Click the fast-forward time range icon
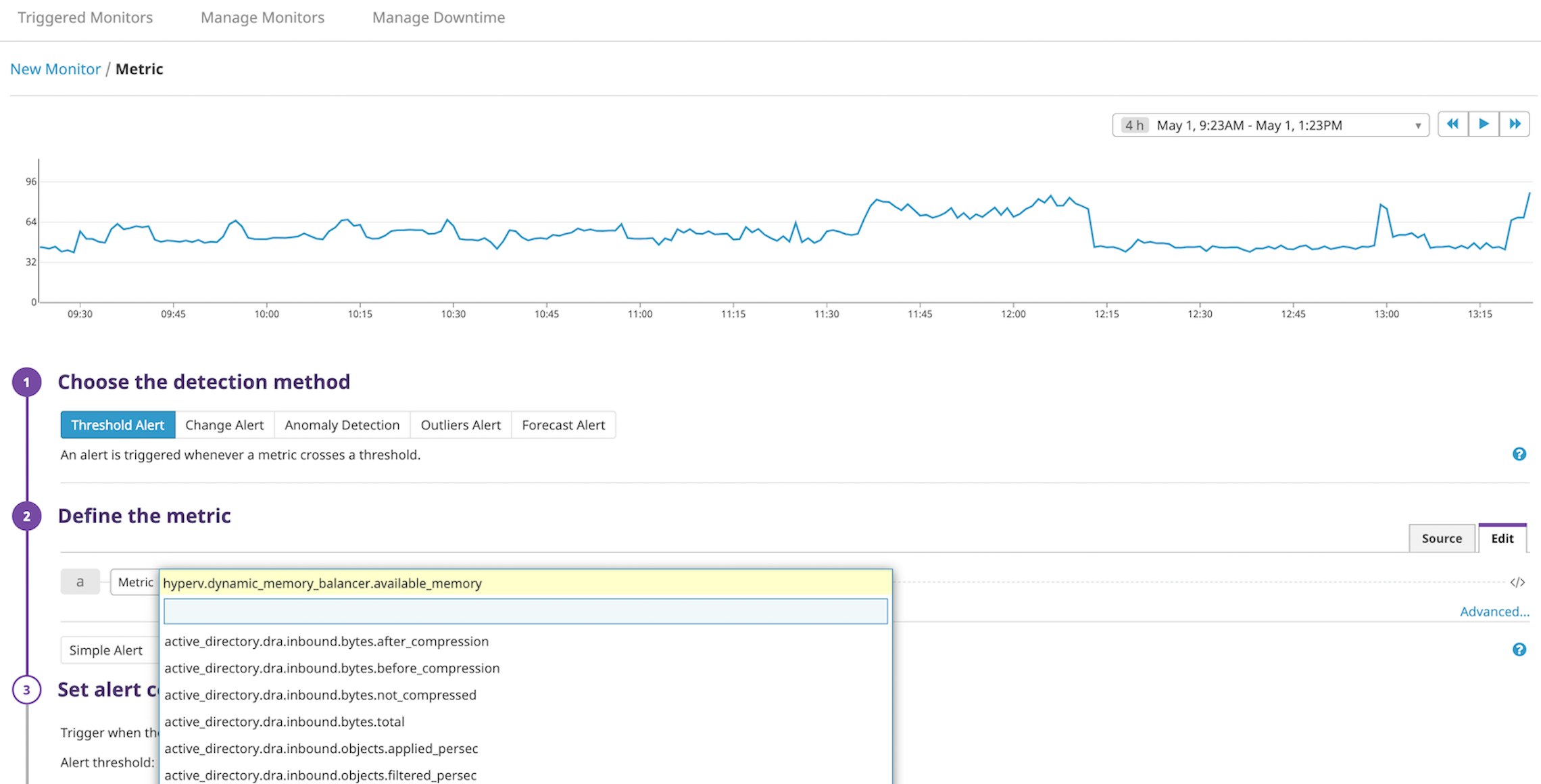The width and height of the screenshot is (1541, 784). pyautogui.click(x=1515, y=124)
